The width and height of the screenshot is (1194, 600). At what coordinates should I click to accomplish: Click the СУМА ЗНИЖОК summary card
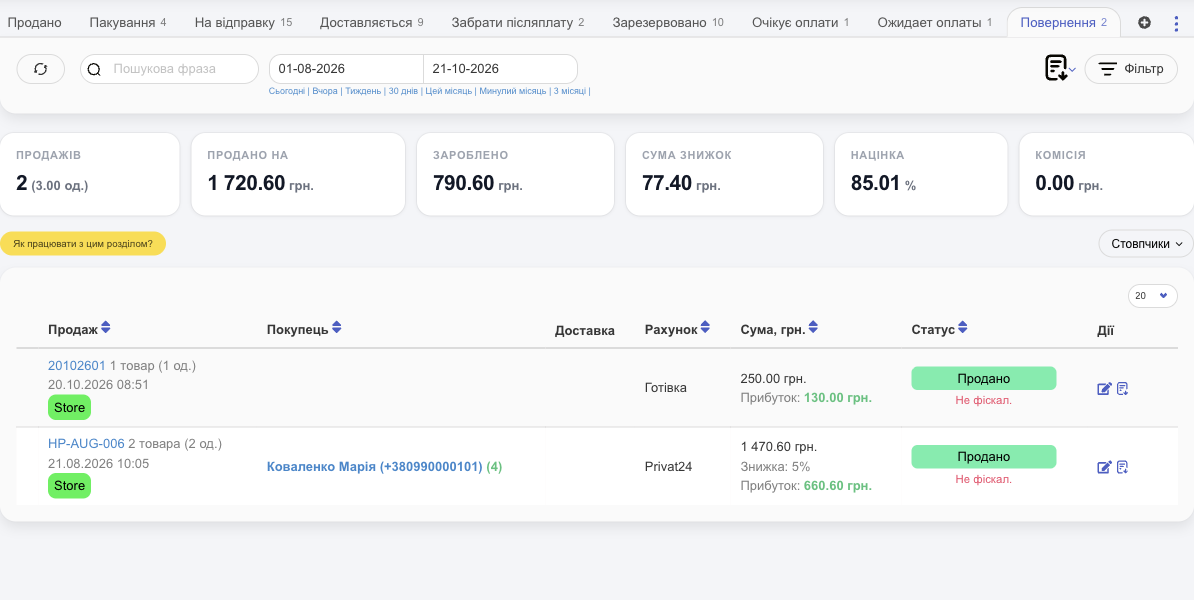724,174
